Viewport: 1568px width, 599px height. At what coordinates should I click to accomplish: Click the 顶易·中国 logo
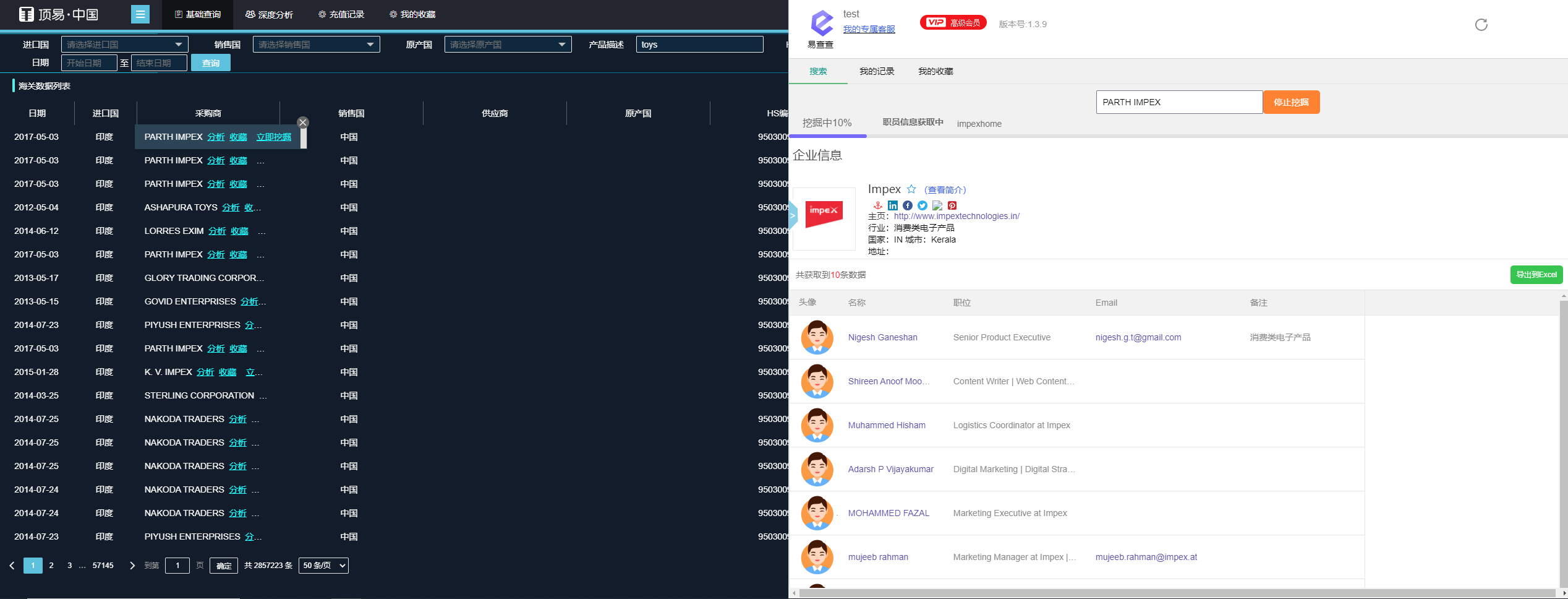coord(59,14)
